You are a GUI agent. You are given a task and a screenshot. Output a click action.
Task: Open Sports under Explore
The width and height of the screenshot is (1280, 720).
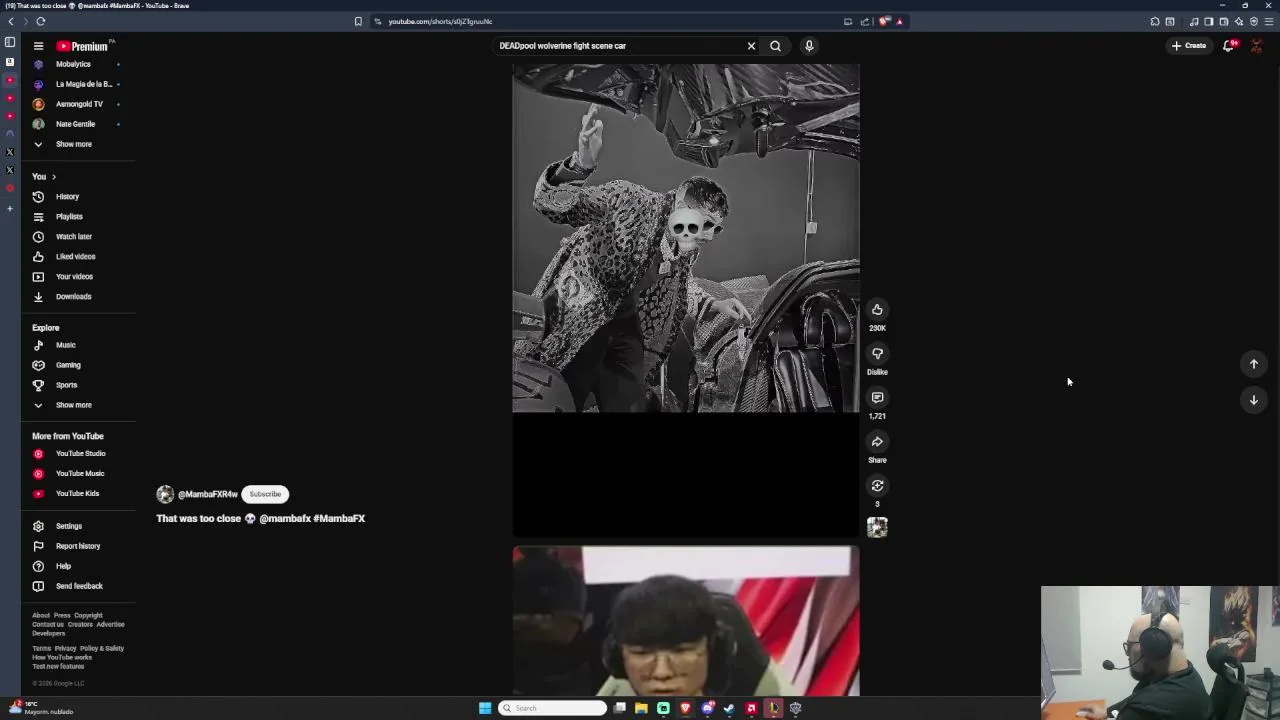[x=66, y=385]
